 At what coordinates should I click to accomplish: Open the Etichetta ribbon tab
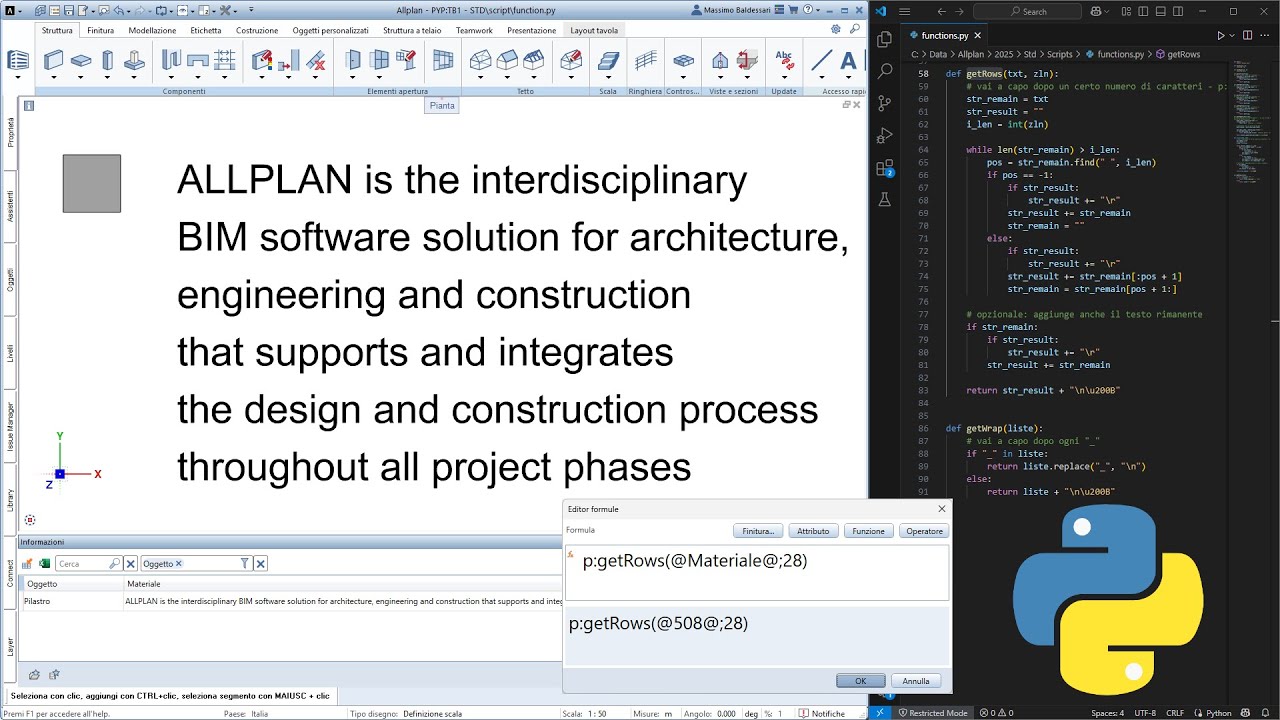click(206, 30)
